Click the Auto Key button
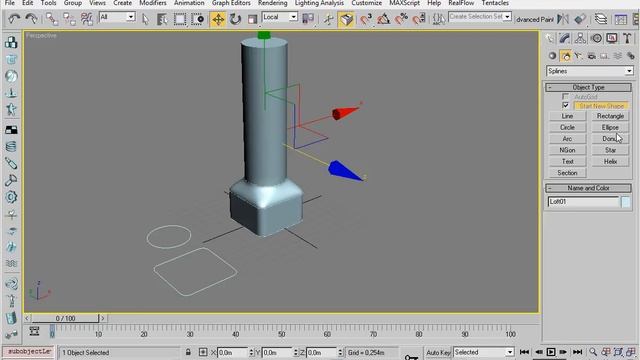Screen dimensions: 640x360 point(438,352)
